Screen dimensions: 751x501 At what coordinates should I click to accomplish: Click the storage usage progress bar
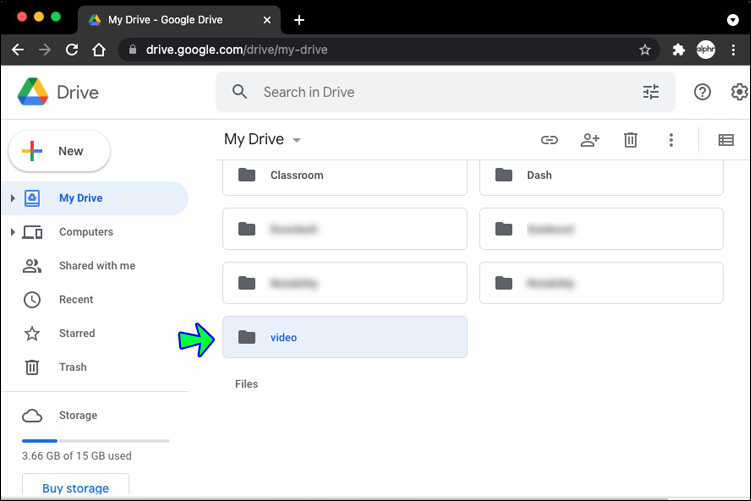(x=96, y=440)
